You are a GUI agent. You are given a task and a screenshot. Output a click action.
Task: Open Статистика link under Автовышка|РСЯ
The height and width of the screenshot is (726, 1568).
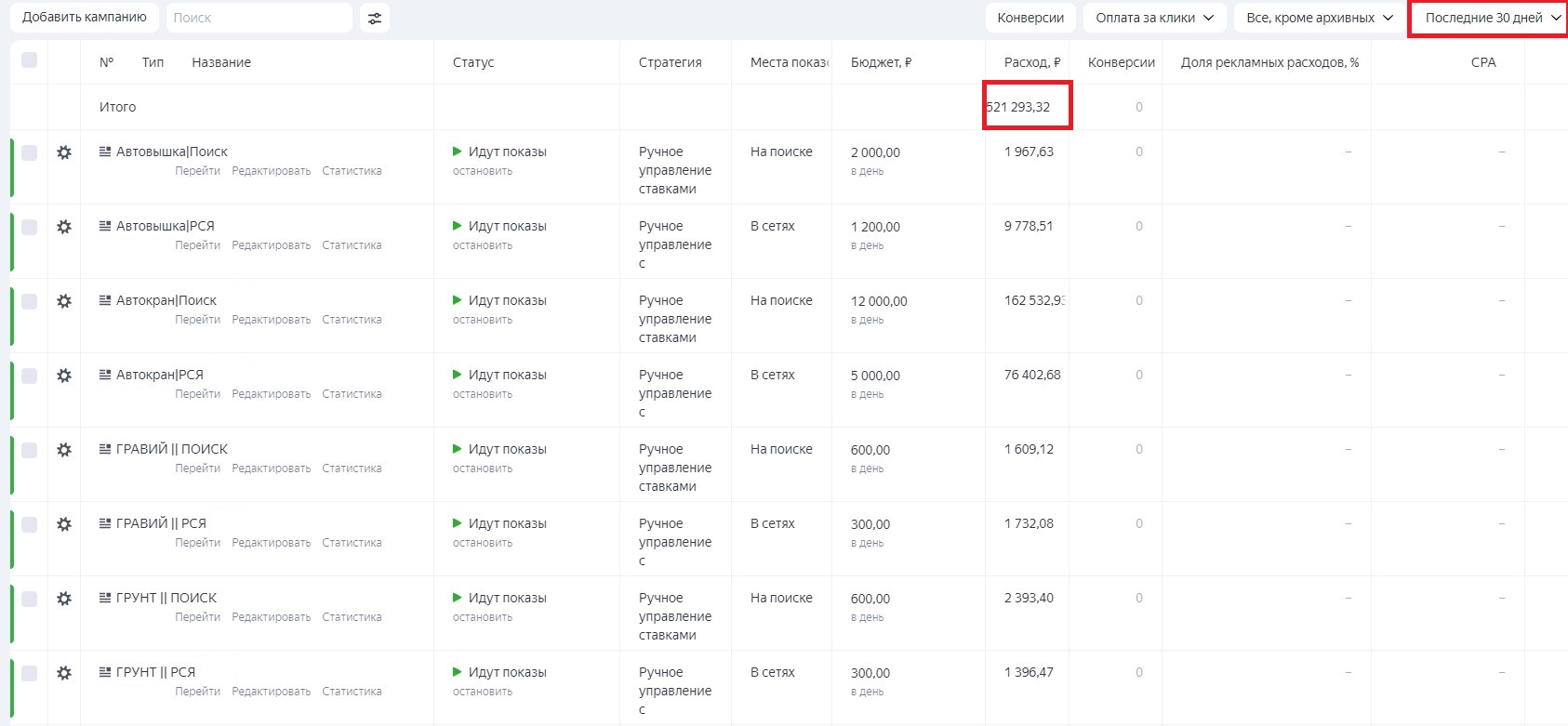click(x=352, y=245)
